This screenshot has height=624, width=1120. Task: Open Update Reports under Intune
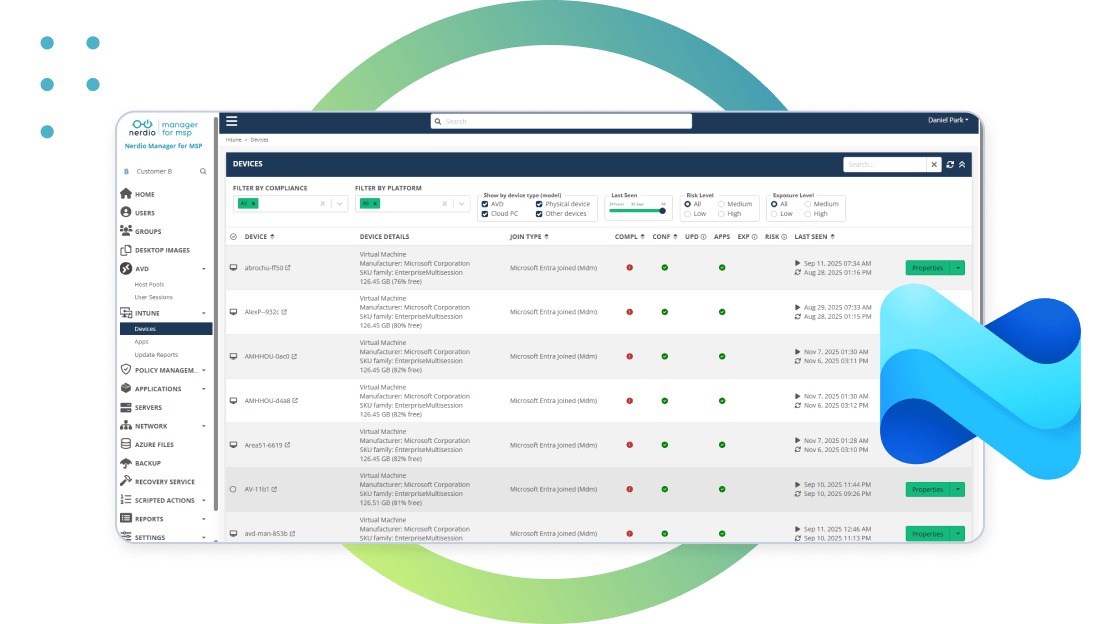(156, 355)
